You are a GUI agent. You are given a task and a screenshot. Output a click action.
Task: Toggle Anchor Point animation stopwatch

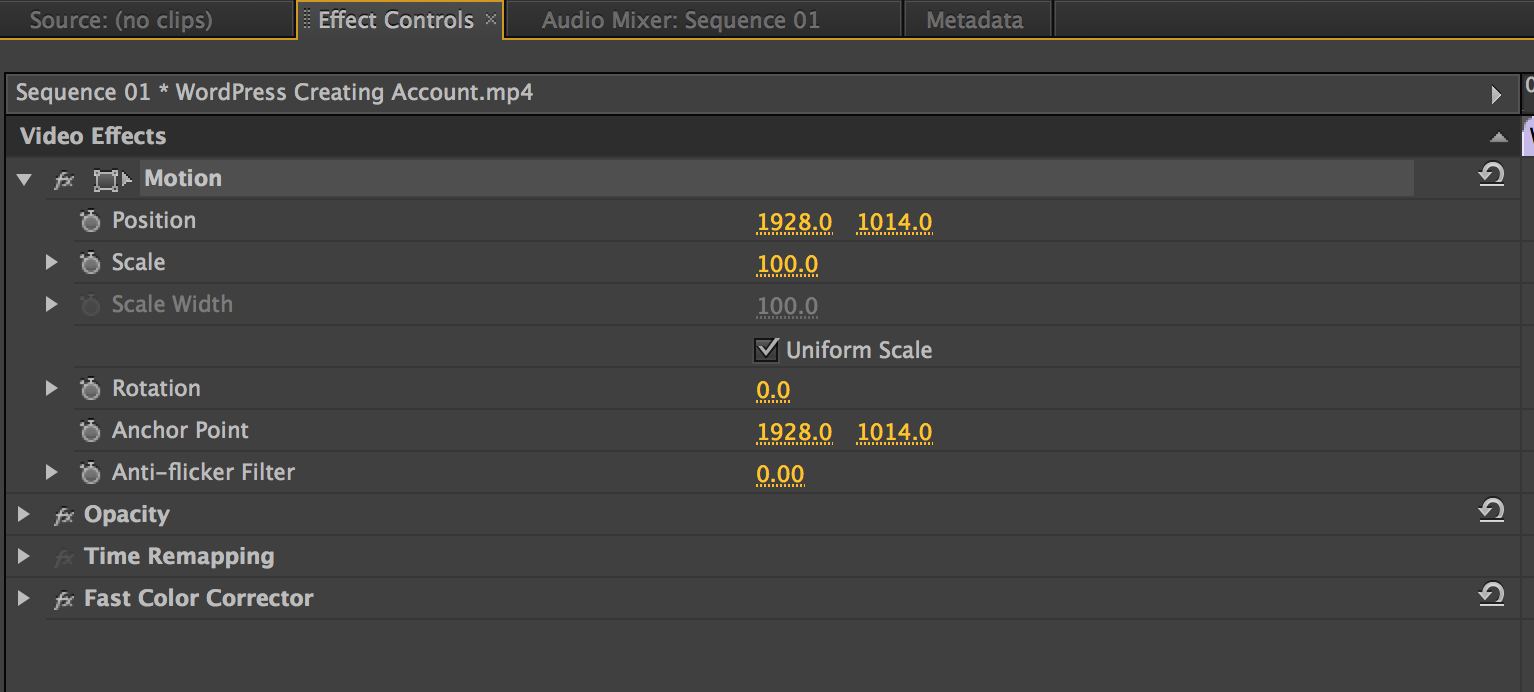coord(91,431)
